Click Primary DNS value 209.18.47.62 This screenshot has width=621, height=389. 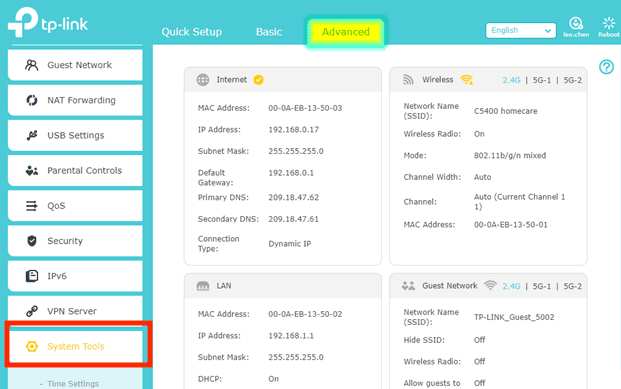(x=293, y=197)
